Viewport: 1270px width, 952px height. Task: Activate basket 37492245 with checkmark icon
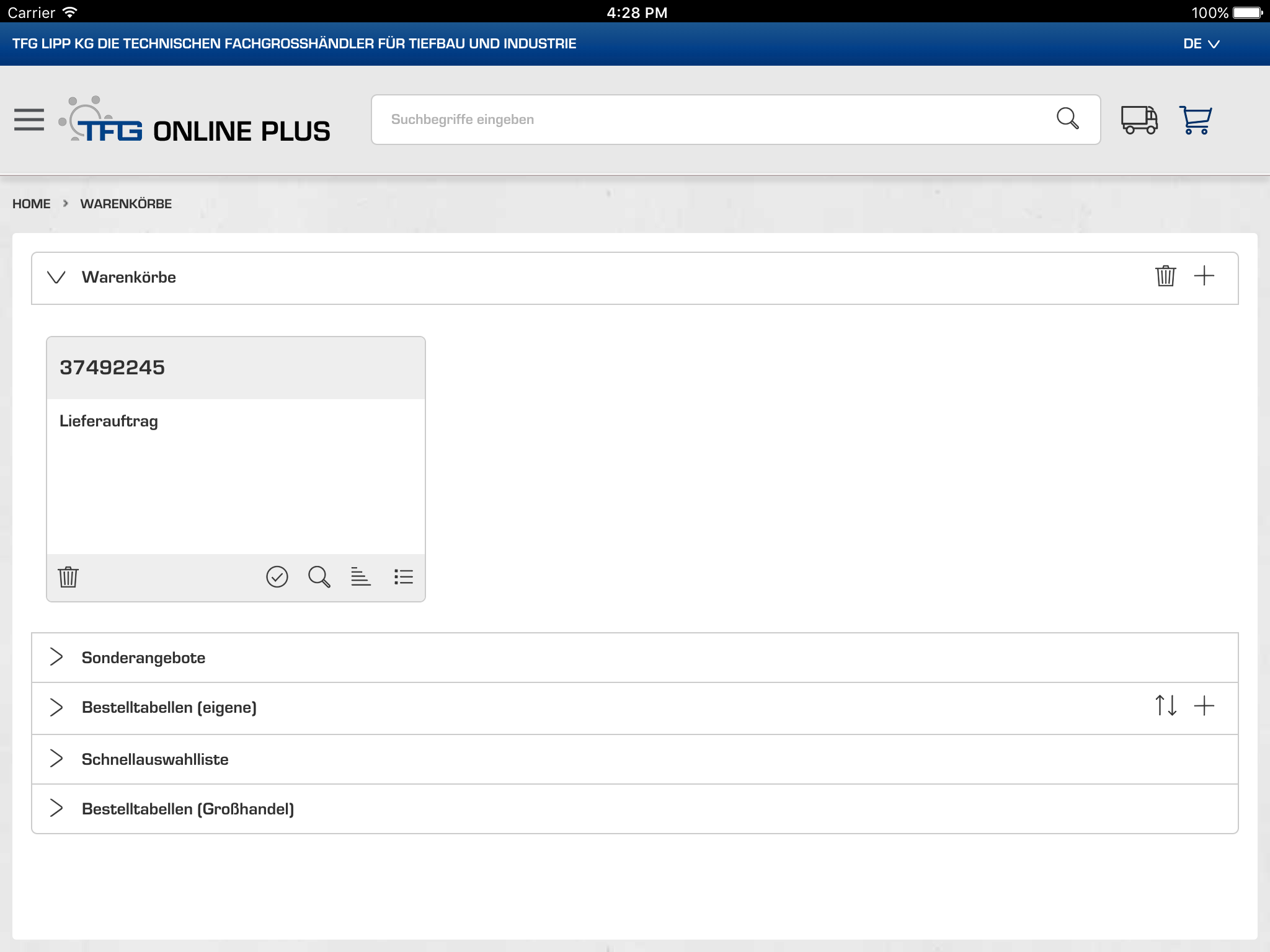(277, 577)
